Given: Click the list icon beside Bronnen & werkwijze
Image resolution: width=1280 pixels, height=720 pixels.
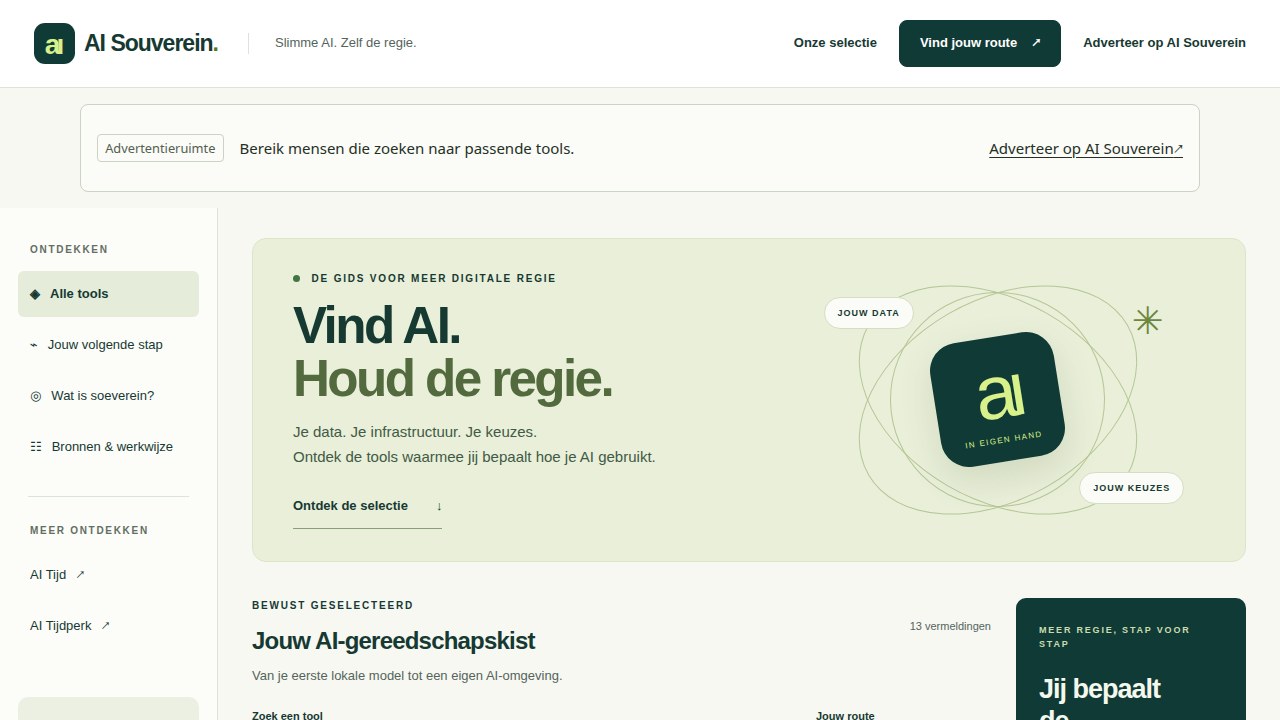Looking at the screenshot, I should pos(36,447).
